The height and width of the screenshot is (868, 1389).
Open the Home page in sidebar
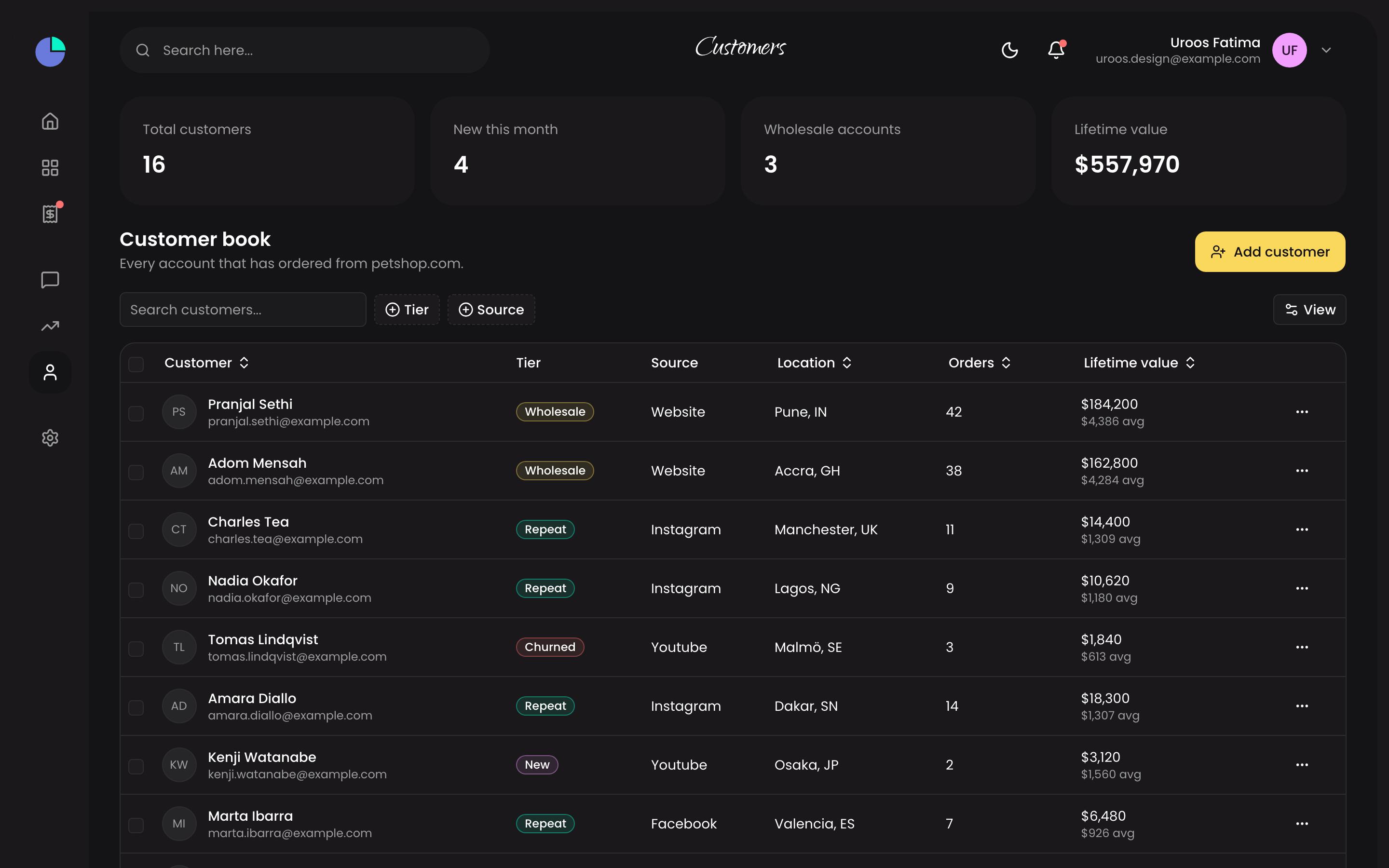pyautogui.click(x=50, y=121)
